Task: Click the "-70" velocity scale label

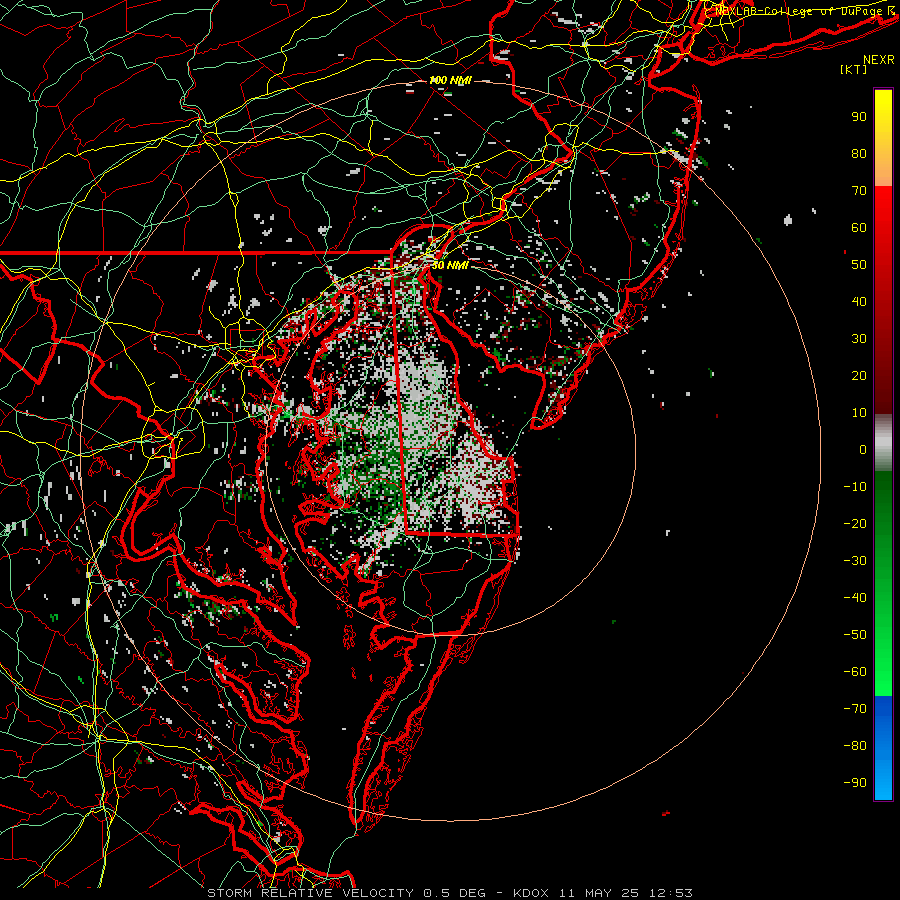Action: point(855,708)
